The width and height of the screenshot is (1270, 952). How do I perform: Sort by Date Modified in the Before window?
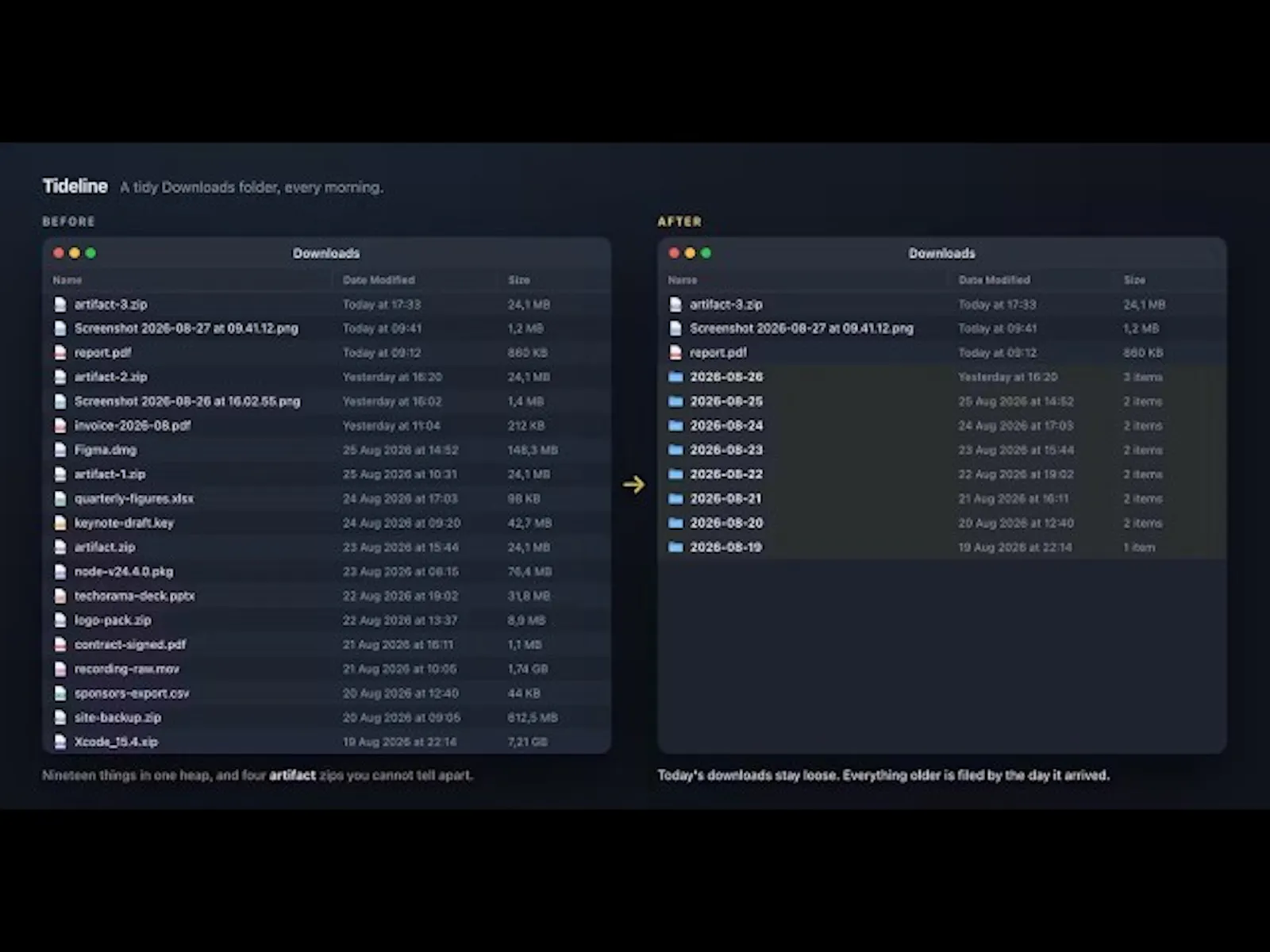coord(379,280)
